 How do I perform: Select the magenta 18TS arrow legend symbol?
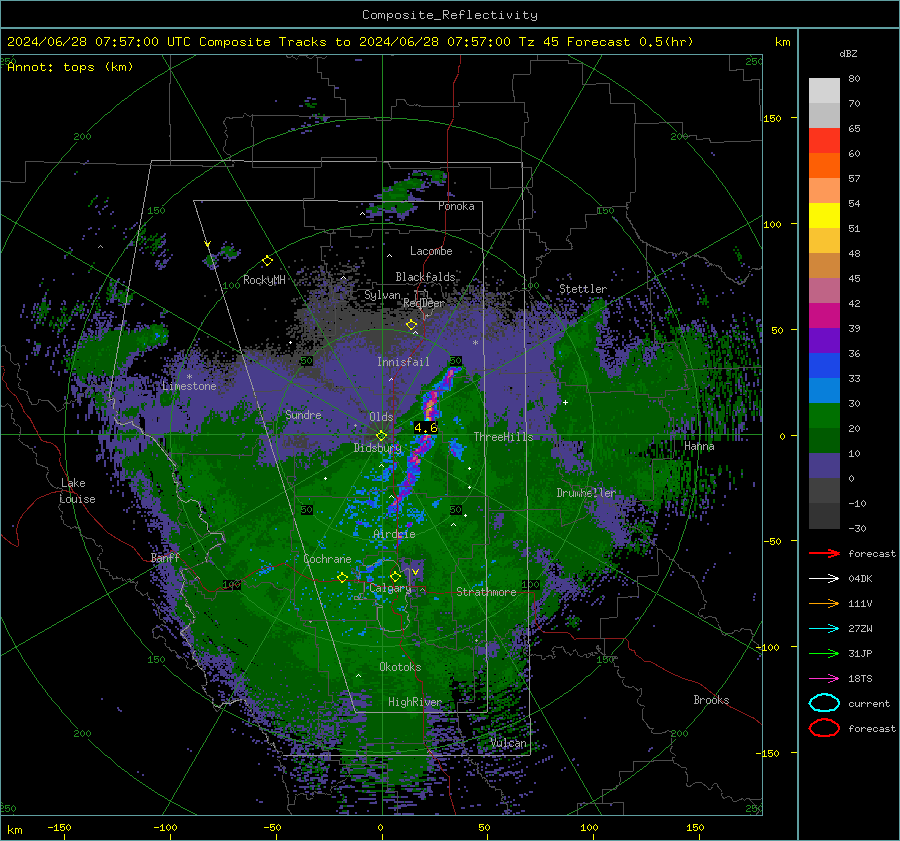(x=824, y=679)
